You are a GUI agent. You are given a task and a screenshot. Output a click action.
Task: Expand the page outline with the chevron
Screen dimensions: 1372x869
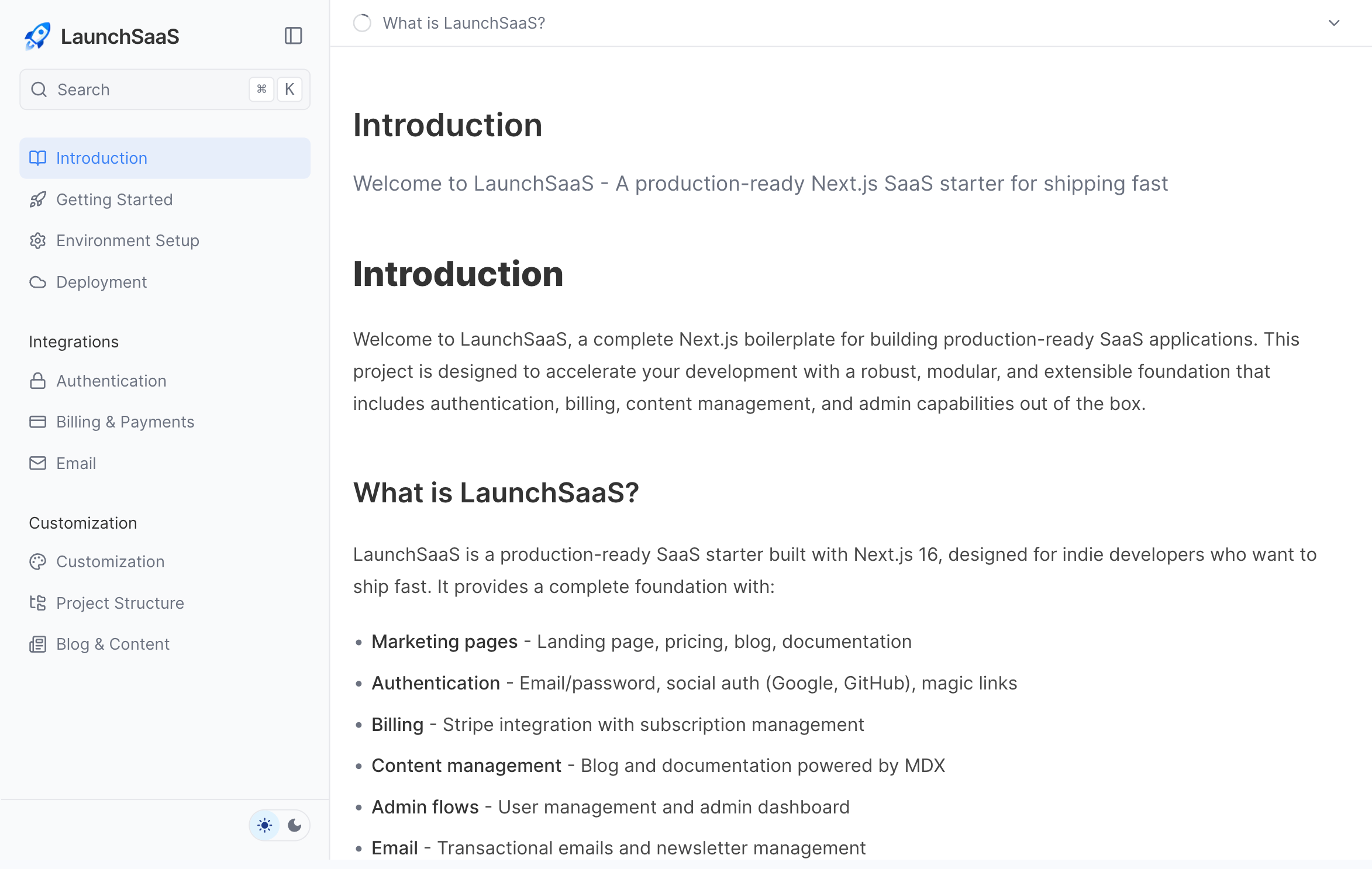point(1334,23)
